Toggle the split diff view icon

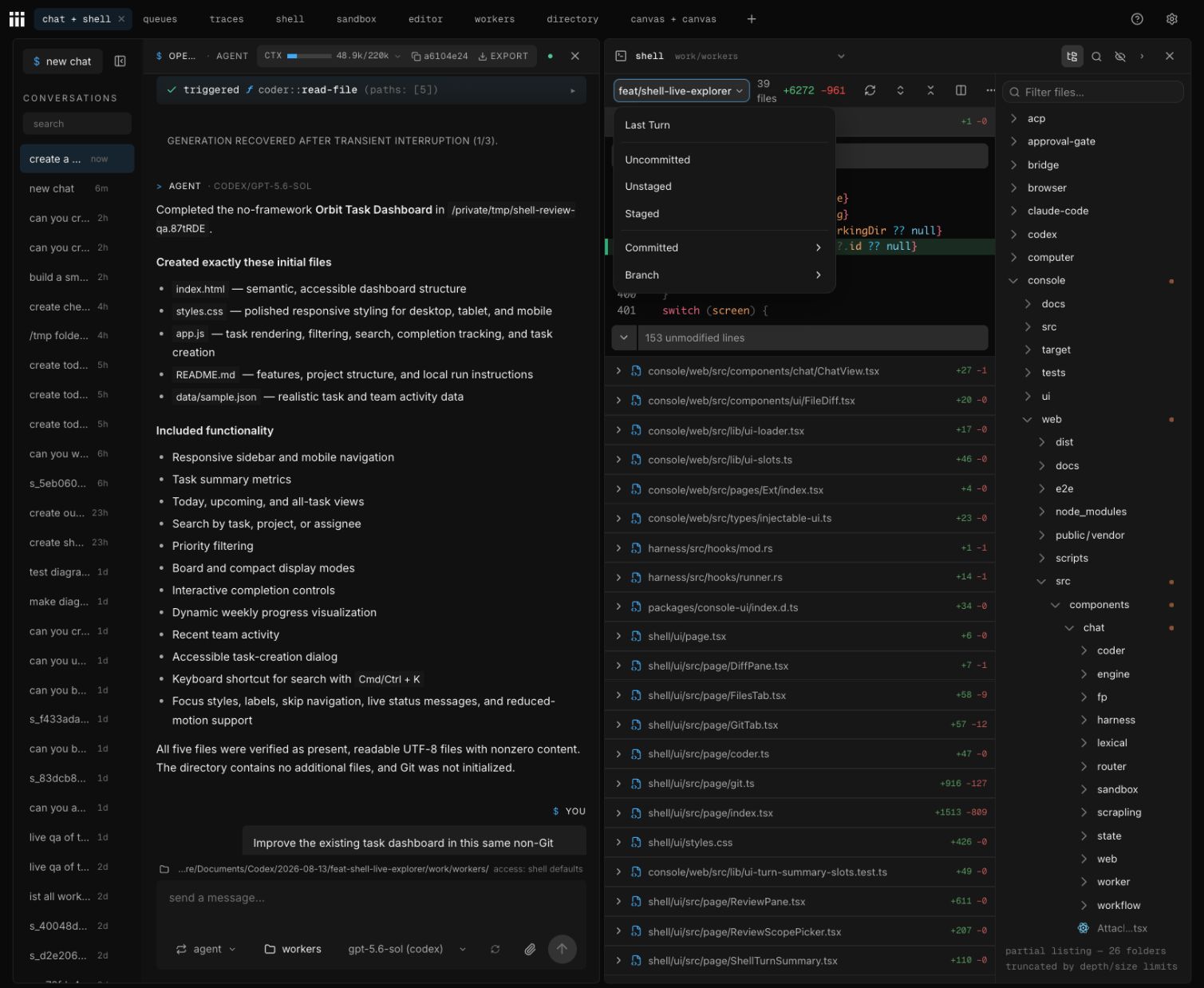[961, 90]
